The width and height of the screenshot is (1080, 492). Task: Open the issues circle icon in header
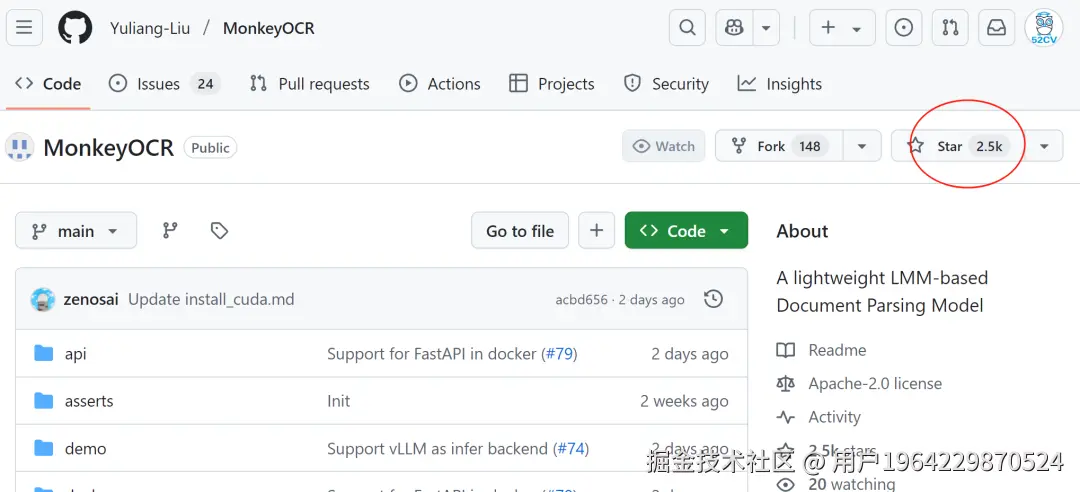[x=903, y=28]
